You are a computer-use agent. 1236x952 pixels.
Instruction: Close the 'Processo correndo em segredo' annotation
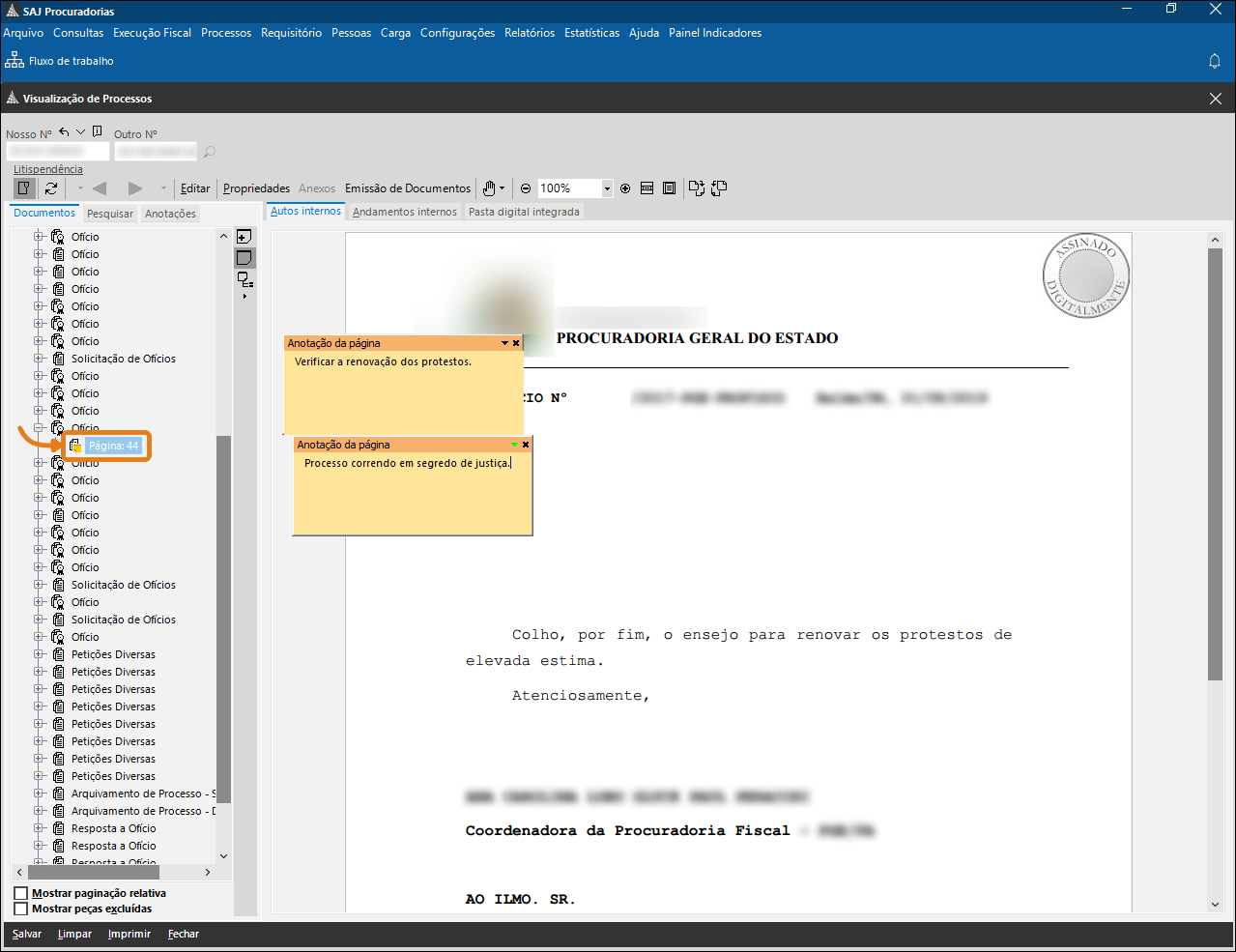click(526, 445)
